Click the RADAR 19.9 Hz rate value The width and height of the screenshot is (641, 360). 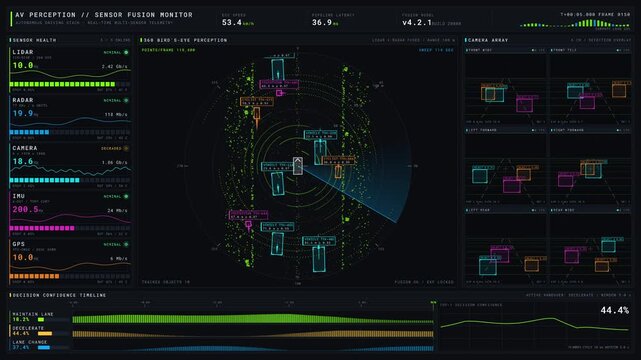coord(25,113)
